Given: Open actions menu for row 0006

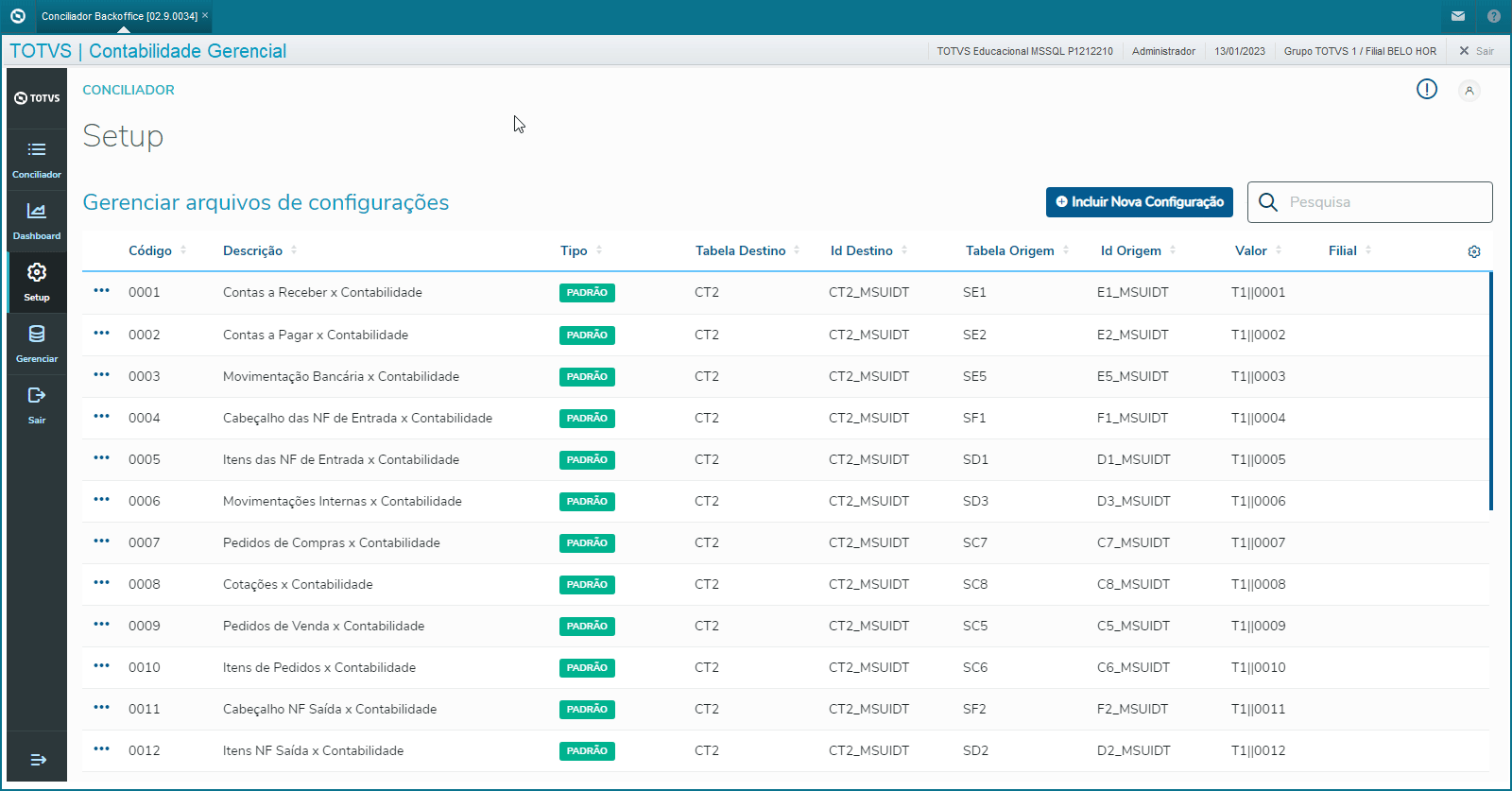Looking at the screenshot, I should pos(102,500).
